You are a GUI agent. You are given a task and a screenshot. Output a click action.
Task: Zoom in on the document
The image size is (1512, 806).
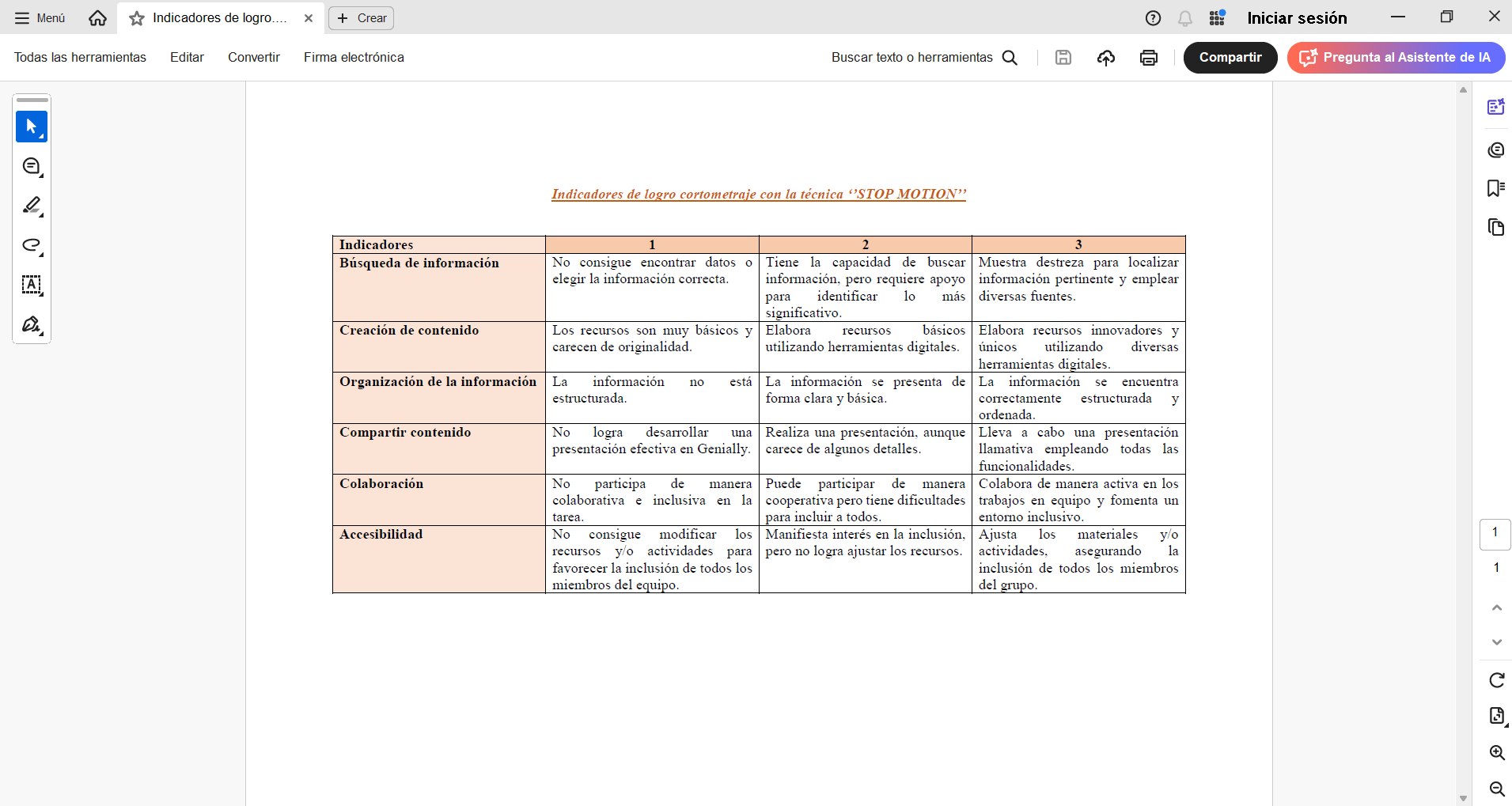coord(1496,752)
